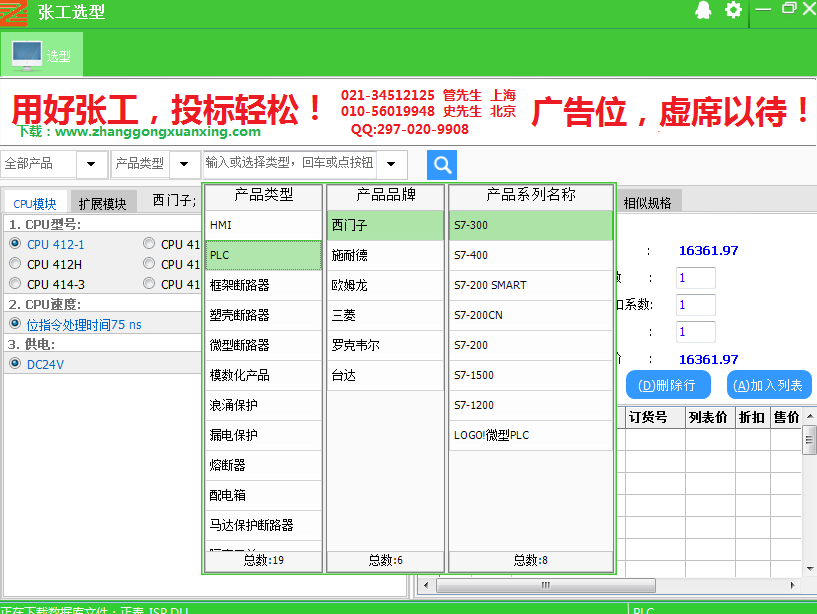The image size is (817, 614).
Task: Select 位指令处理时间75 ns radio option
Action: (x=15, y=324)
